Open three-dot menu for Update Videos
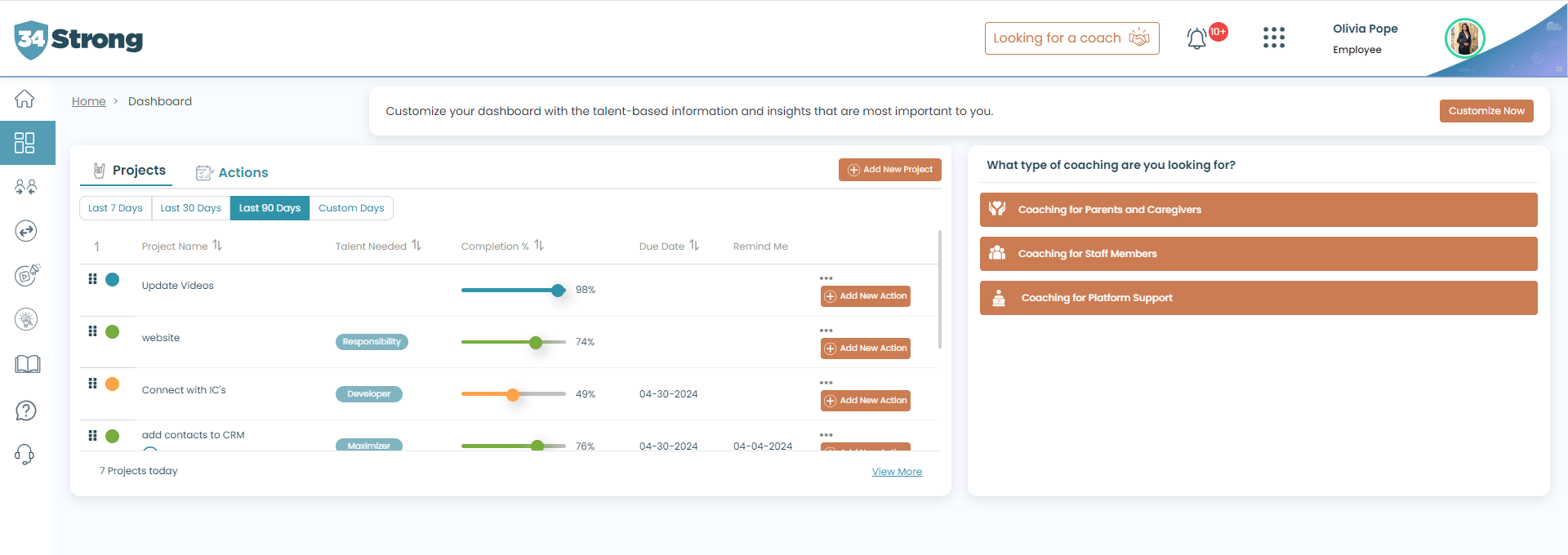Viewport: 1568px width, 555px height. (826, 278)
